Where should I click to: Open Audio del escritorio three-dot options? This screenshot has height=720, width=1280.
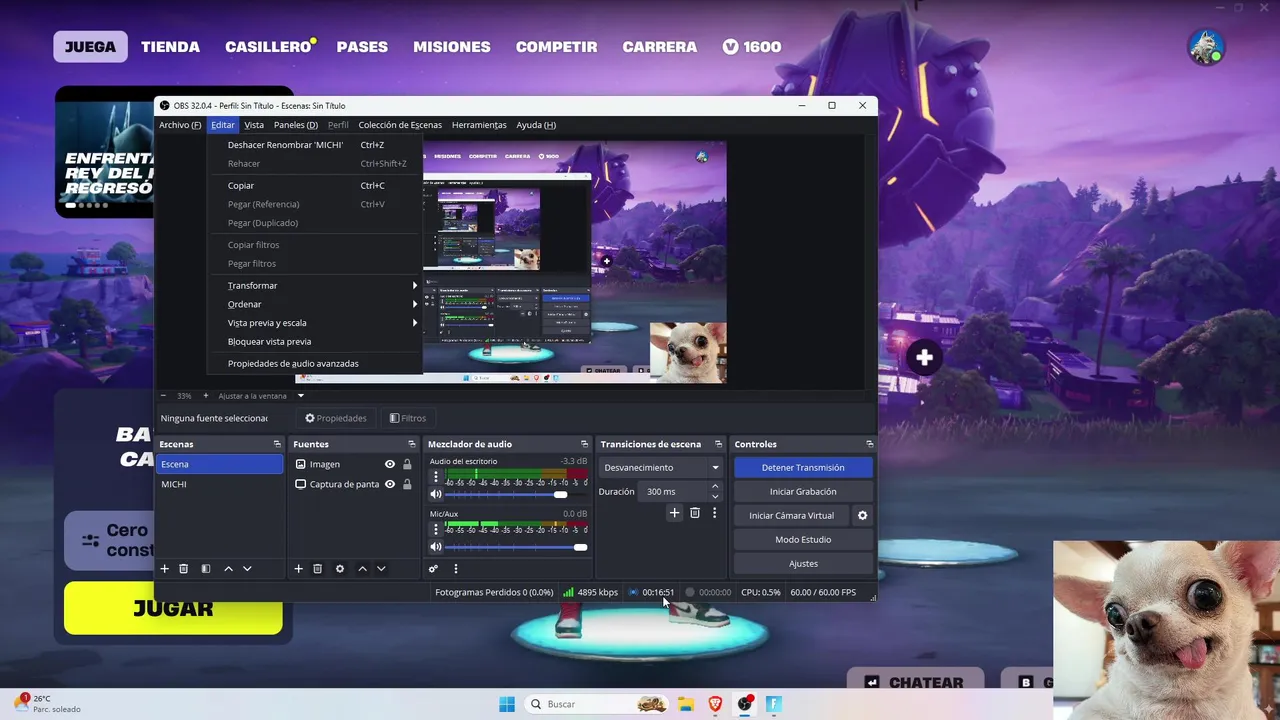(x=436, y=477)
